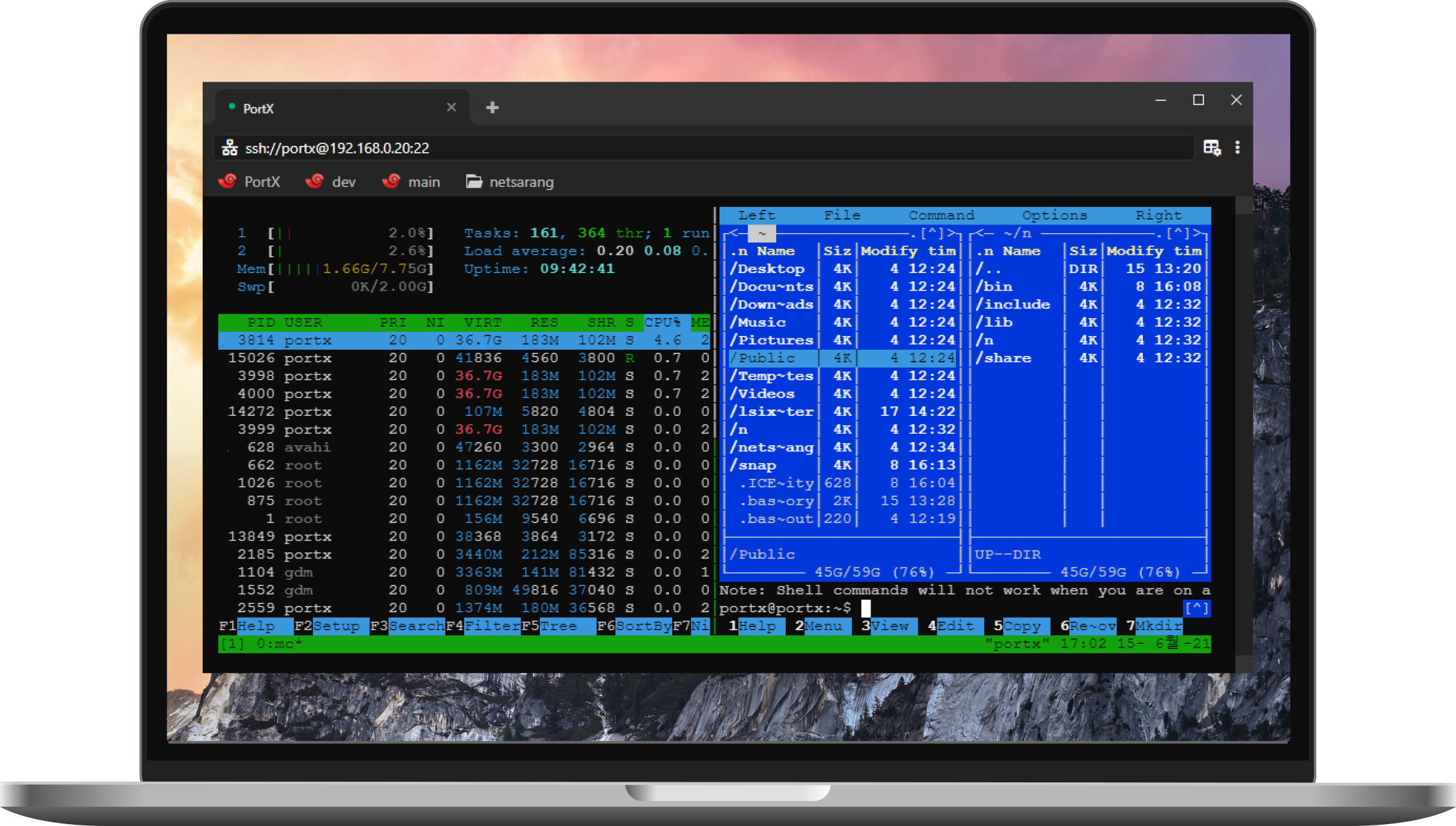Screen dimensions: 1456x826
Task: Select /Pictures directory in left panel
Action: click(x=842, y=340)
